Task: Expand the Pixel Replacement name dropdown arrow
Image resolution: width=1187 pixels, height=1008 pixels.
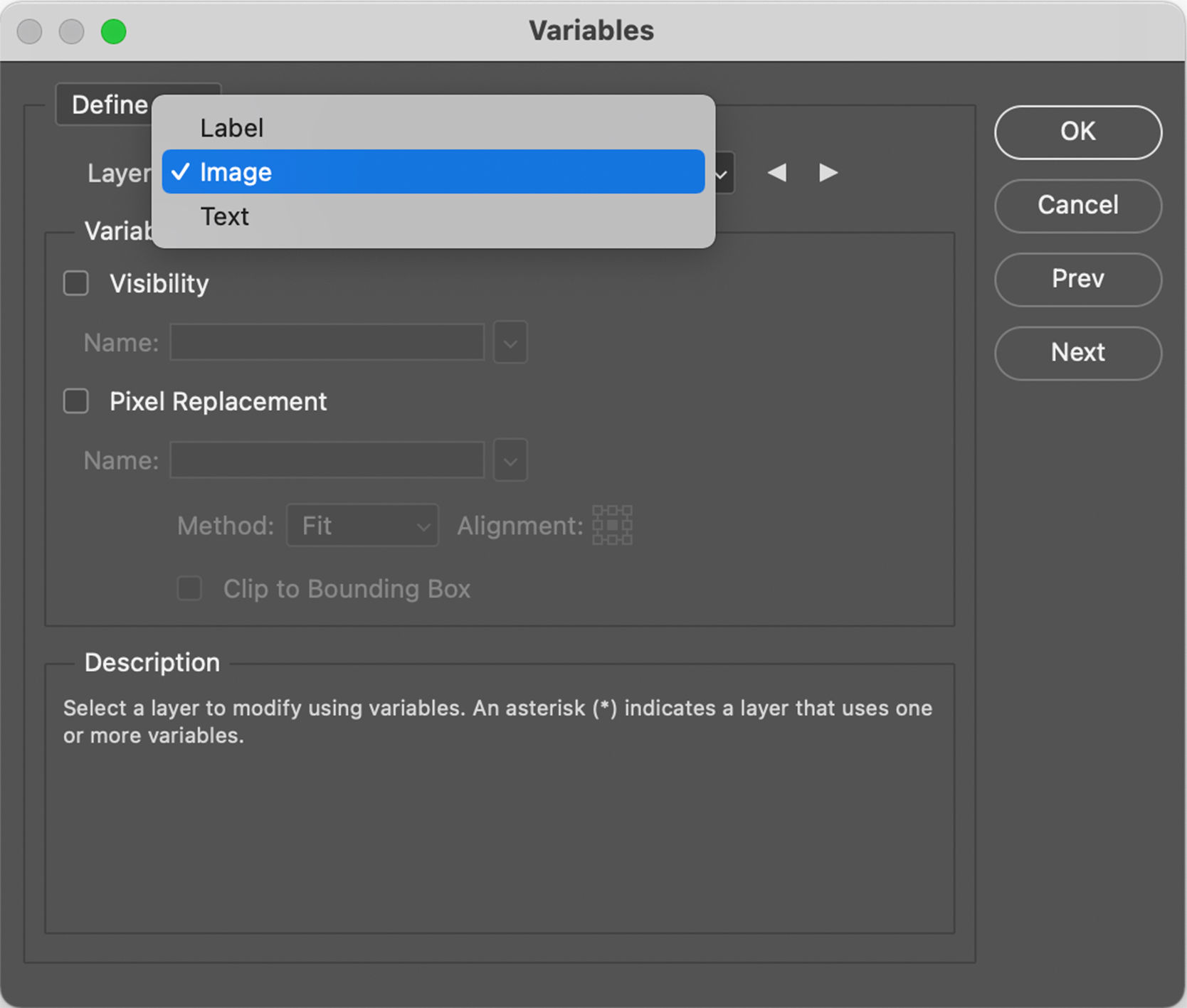Action: tap(510, 460)
